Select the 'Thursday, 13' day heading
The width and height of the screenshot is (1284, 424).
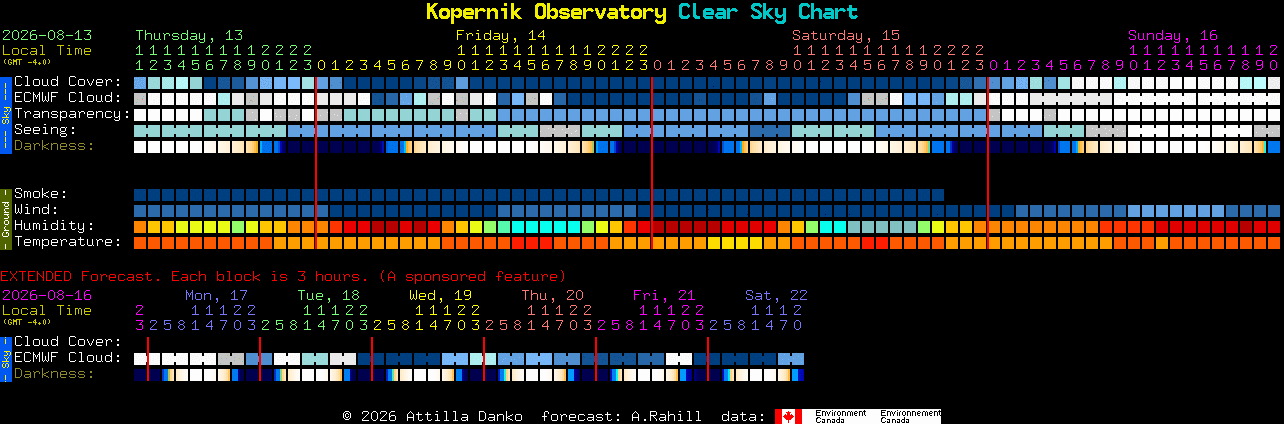click(189, 35)
